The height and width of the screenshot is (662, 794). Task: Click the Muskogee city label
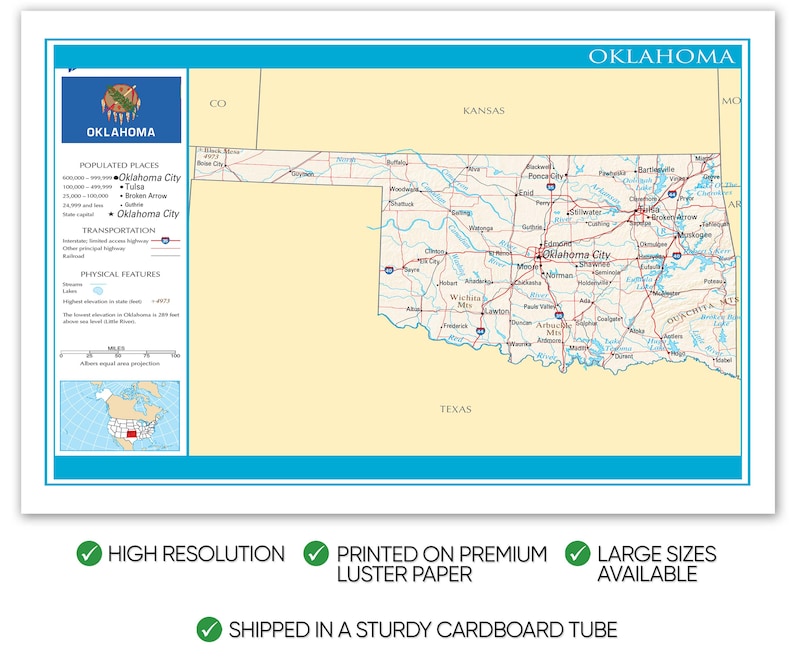pos(695,235)
